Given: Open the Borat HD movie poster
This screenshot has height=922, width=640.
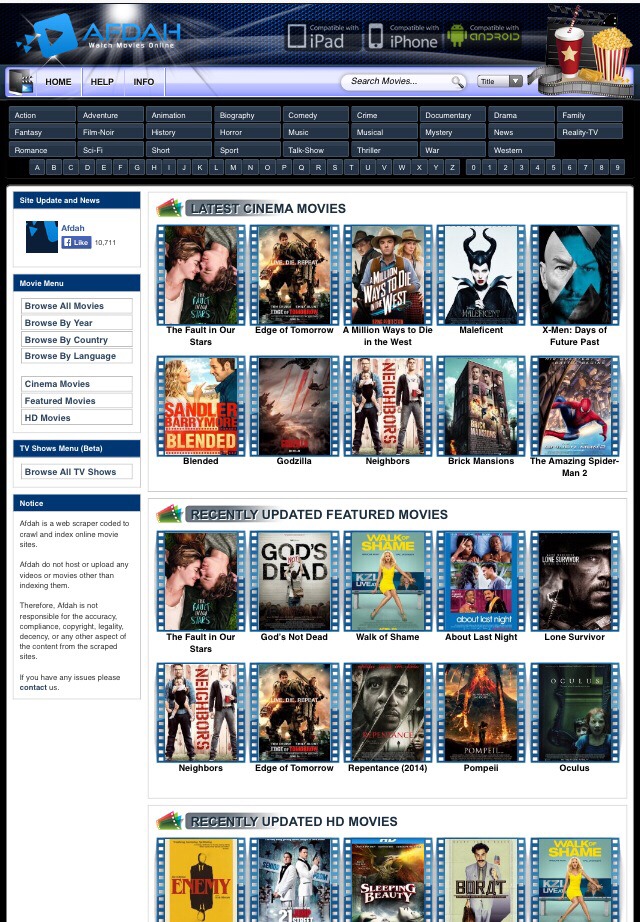Looking at the screenshot, I should (x=481, y=880).
